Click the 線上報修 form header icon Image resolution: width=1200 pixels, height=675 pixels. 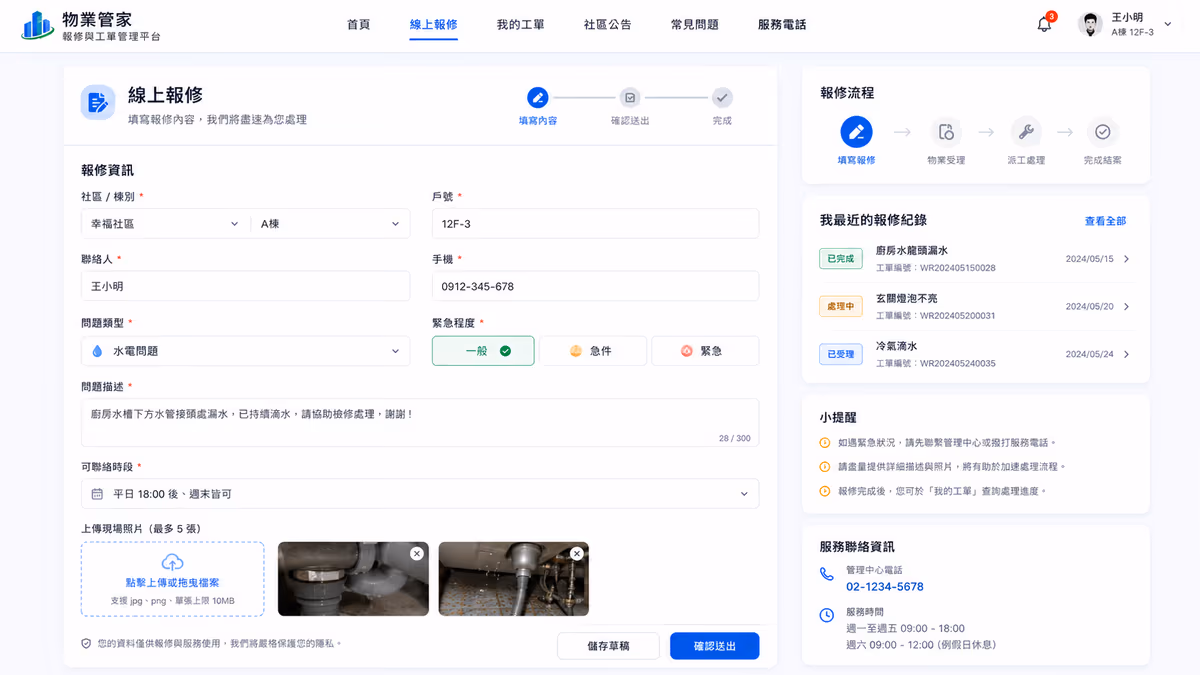point(98,102)
